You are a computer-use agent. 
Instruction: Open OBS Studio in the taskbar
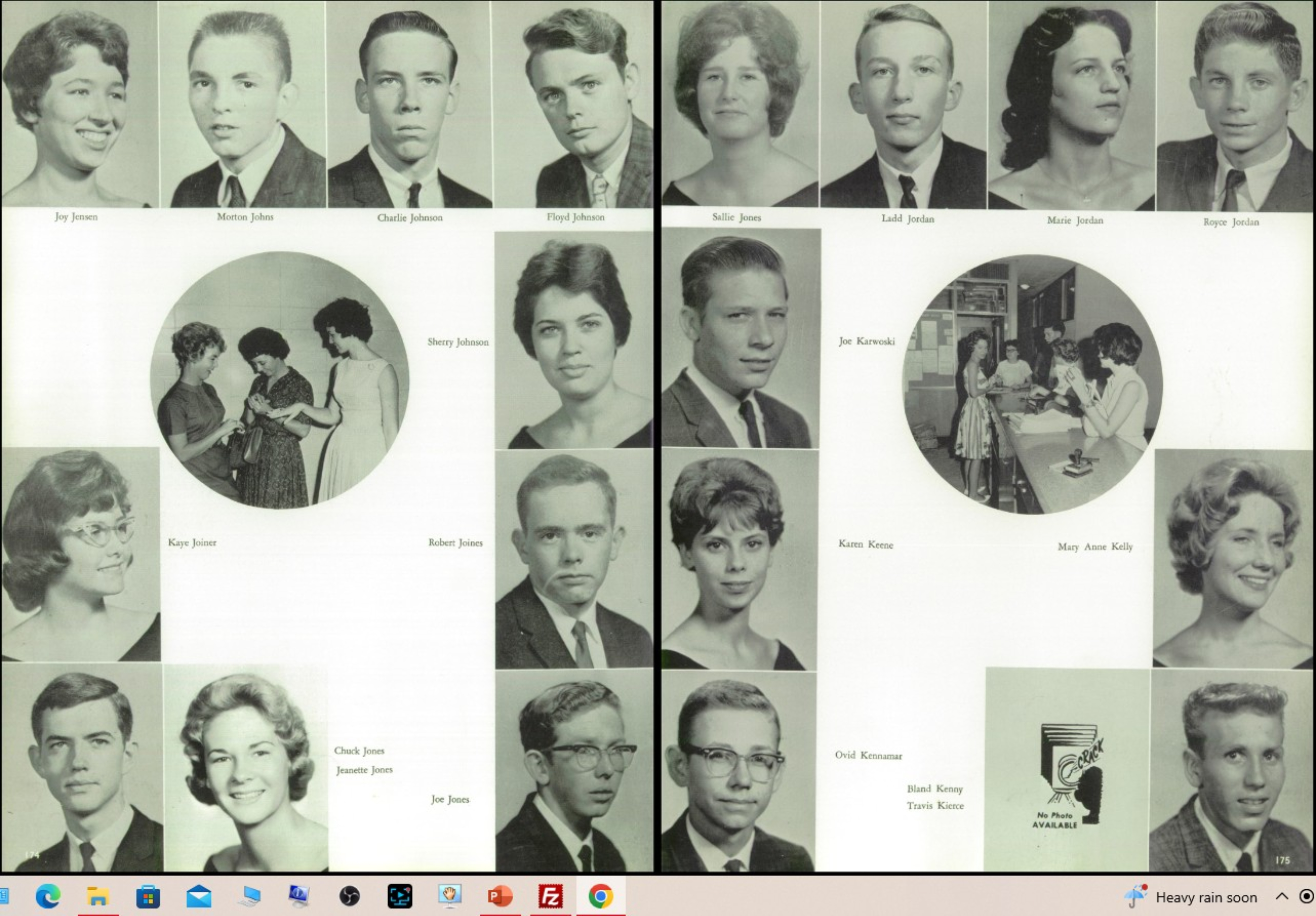click(349, 896)
